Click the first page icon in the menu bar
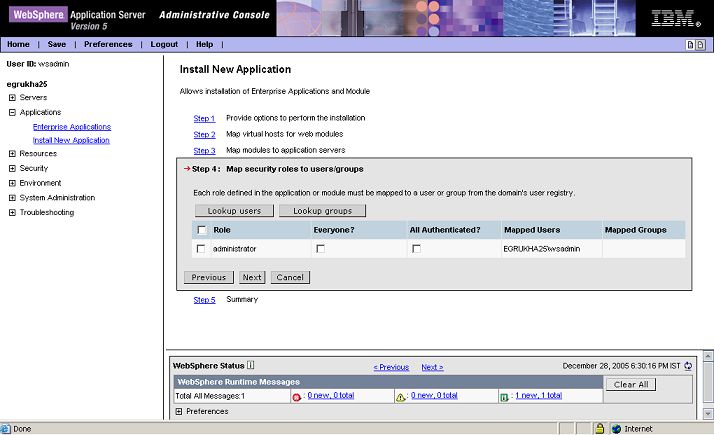Viewport: 714px width, 435px height. [x=690, y=45]
